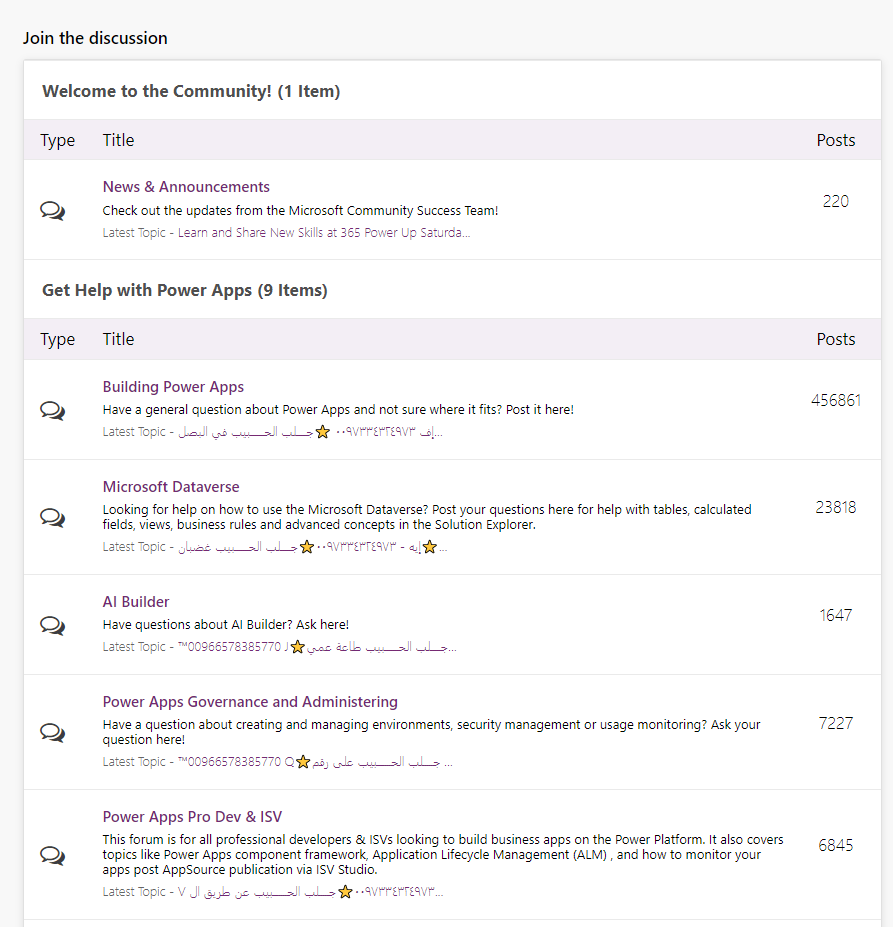
Task: Click the Posts column header in Welcome section
Action: [836, 140]
